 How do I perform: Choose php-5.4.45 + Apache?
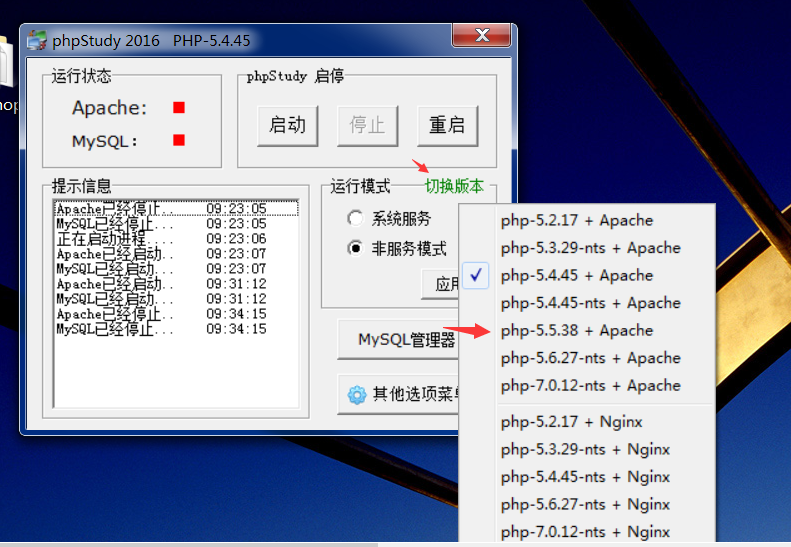click(x=587, y=276)
